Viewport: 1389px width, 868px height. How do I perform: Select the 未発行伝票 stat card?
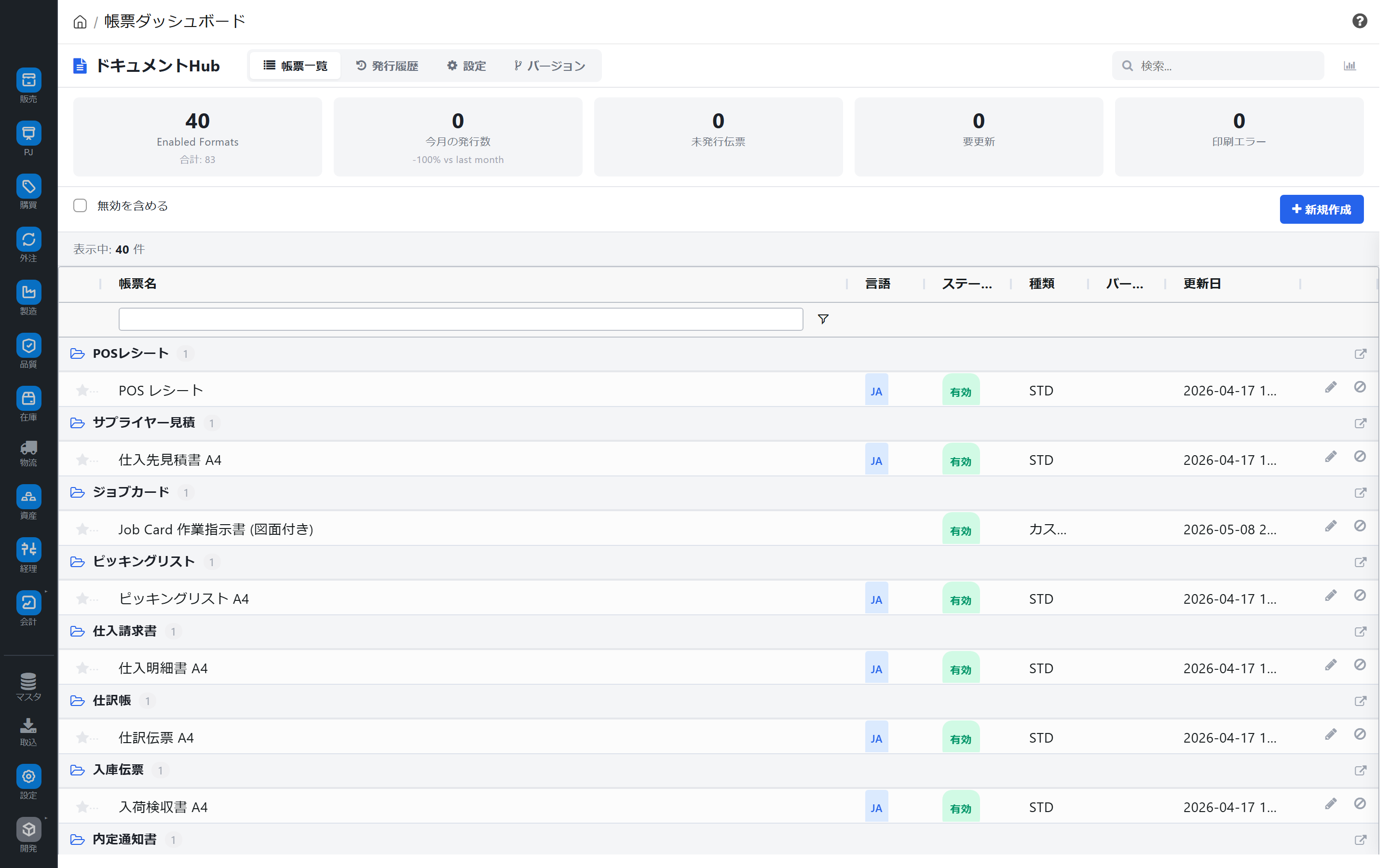pos(718,136)
